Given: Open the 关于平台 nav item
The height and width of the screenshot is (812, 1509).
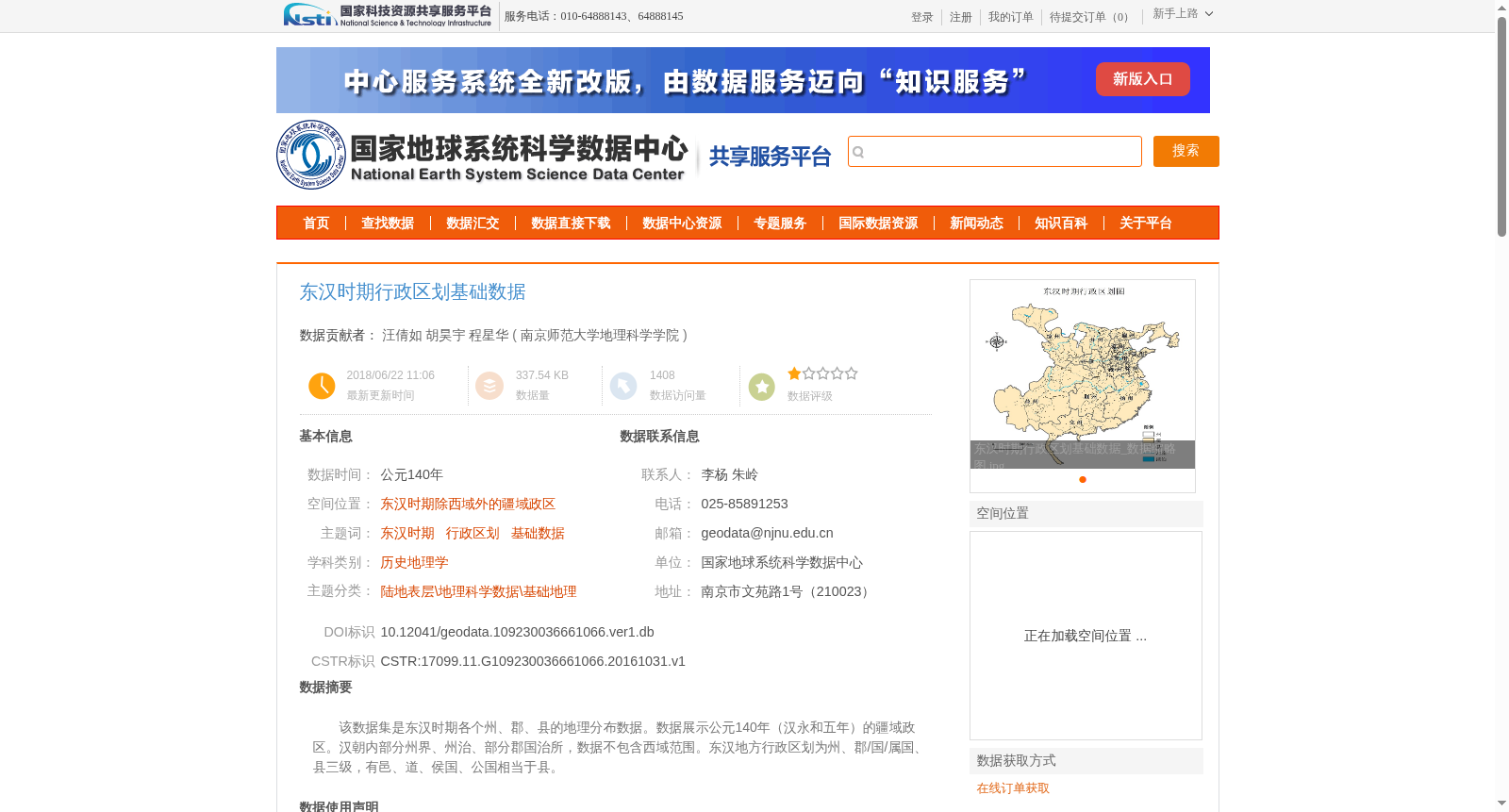Looking at the screenshot, I should pyautogui.click(x=1146, y=224).
